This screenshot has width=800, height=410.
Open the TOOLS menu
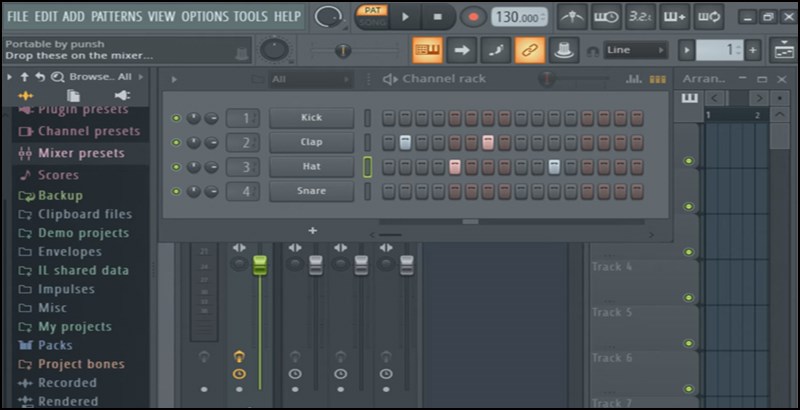tap(250, 17)
